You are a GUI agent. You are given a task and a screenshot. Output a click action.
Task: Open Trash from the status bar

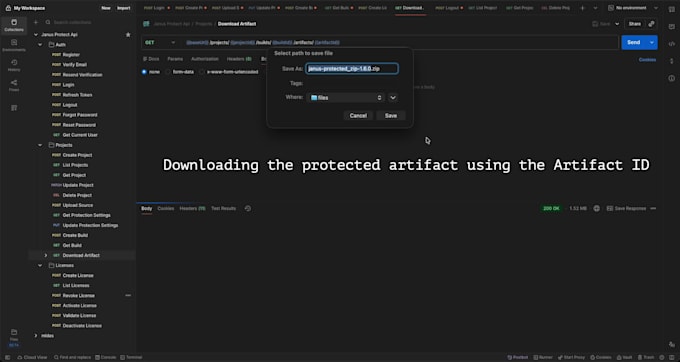pos(646,357)
